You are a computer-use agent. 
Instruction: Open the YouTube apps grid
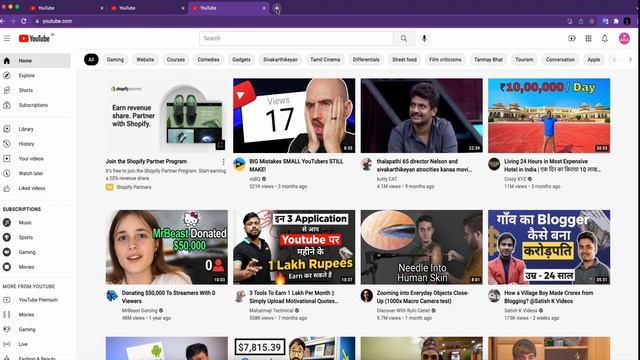point(588,38)
